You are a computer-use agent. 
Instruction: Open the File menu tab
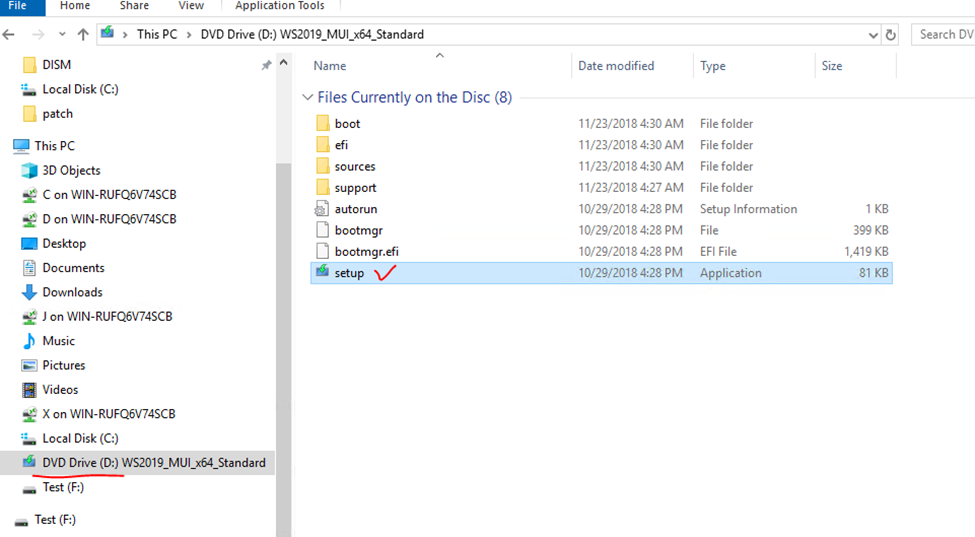18,6
